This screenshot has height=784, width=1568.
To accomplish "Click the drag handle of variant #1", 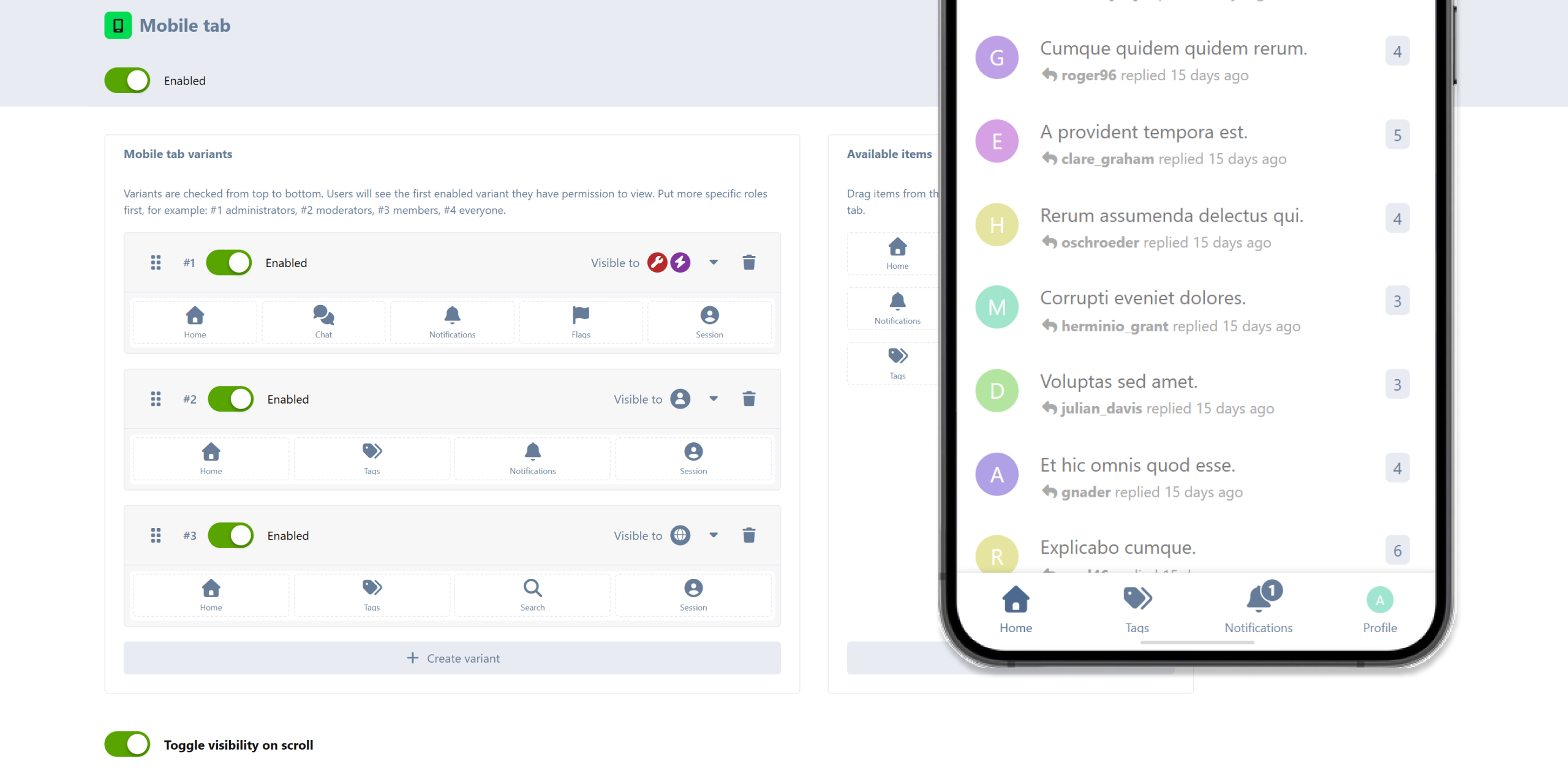I will coord(156,263).
